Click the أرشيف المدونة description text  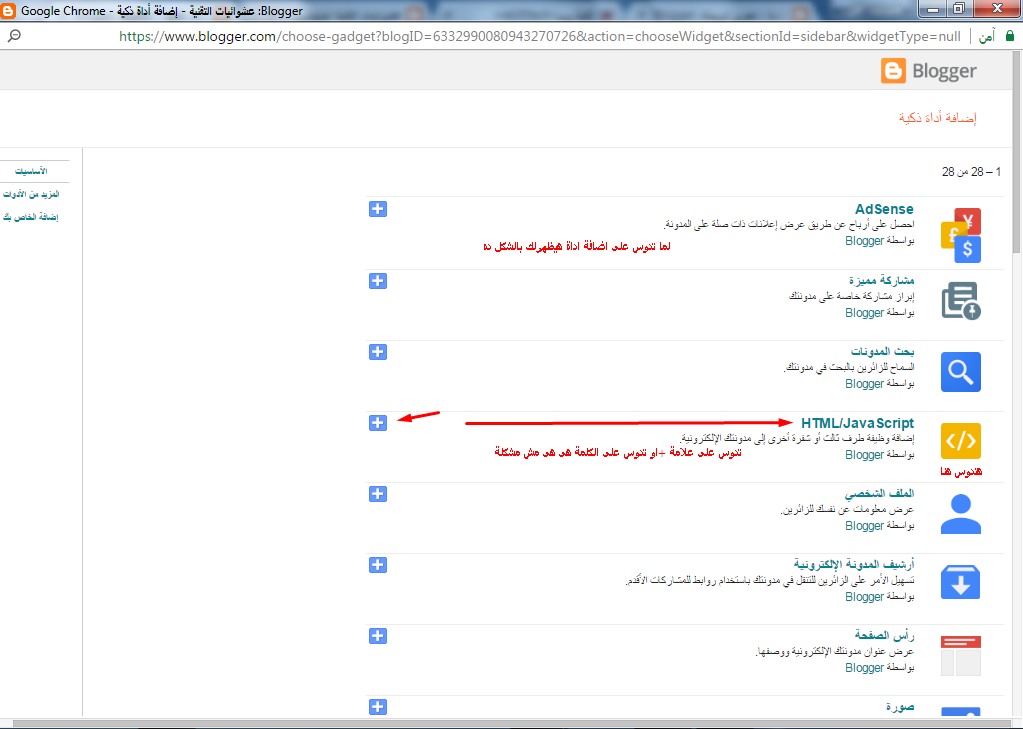tap(770, 580)
